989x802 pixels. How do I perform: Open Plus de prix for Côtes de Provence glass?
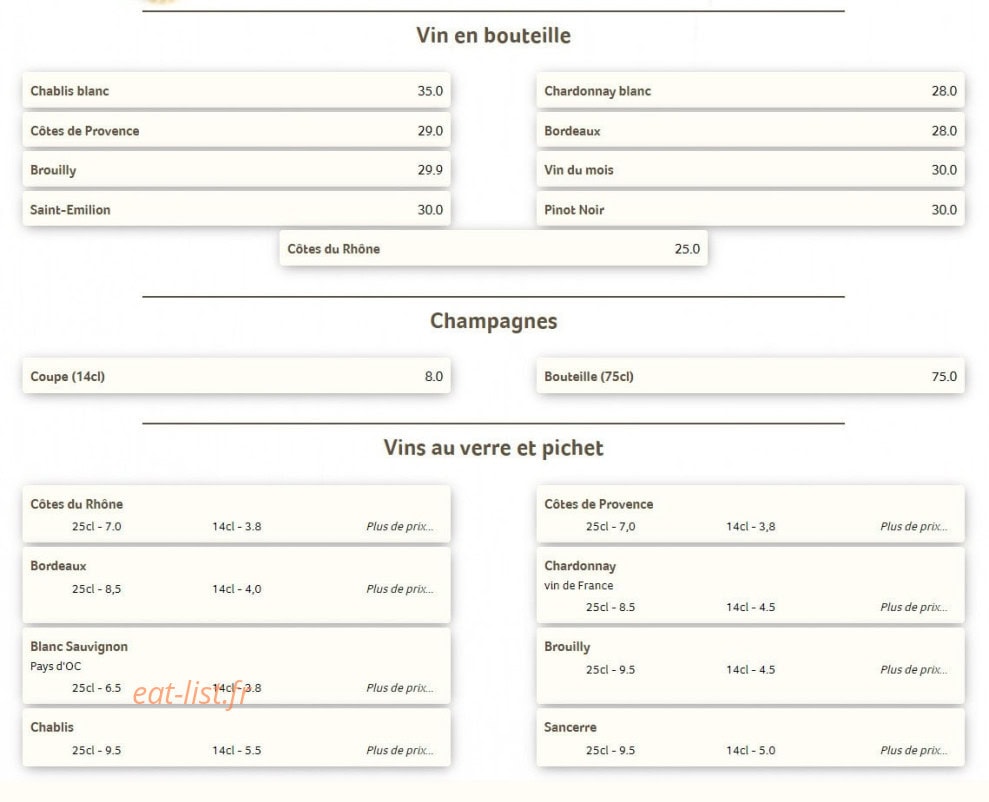914,526
